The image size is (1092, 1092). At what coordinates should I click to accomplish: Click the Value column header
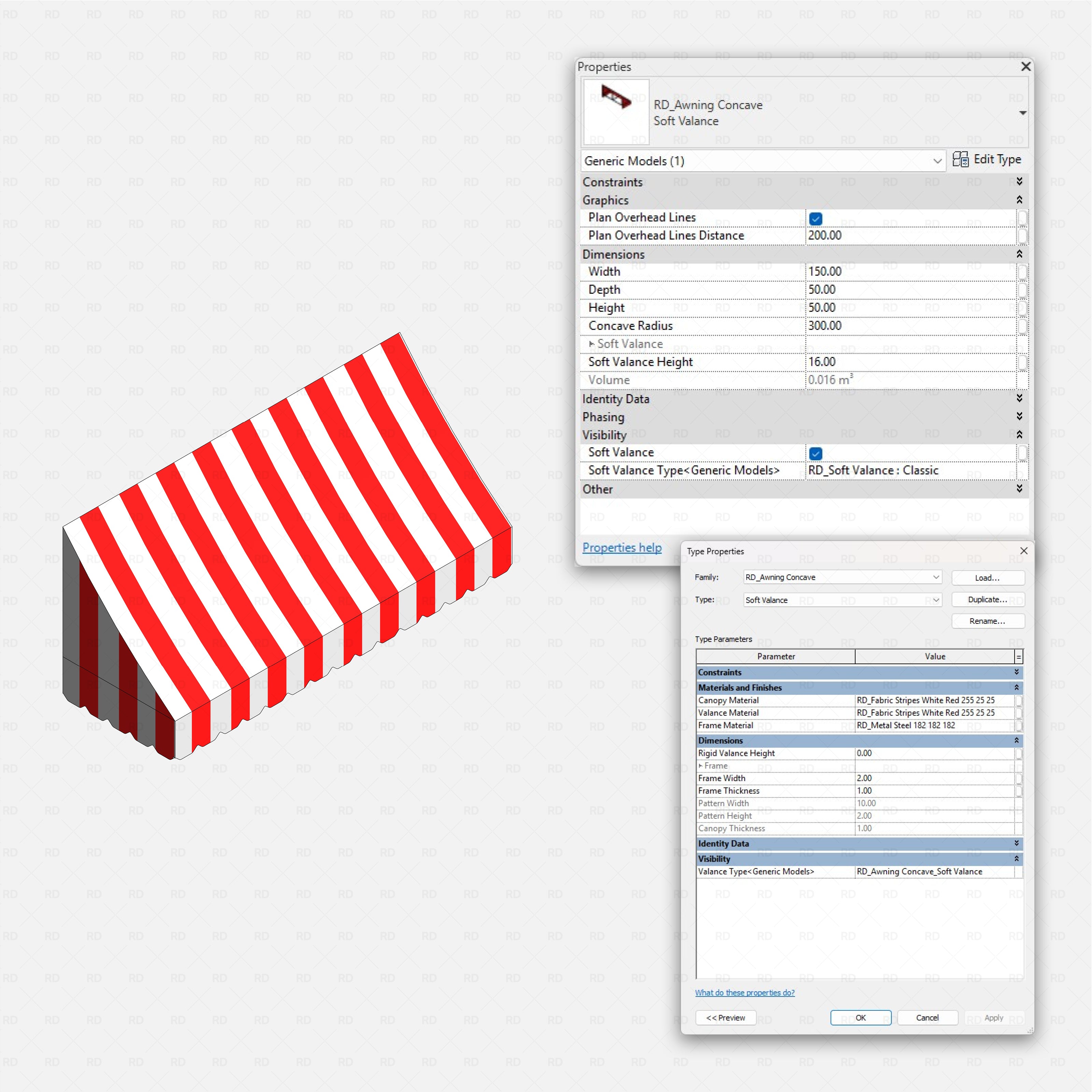[x=935, y=656]
